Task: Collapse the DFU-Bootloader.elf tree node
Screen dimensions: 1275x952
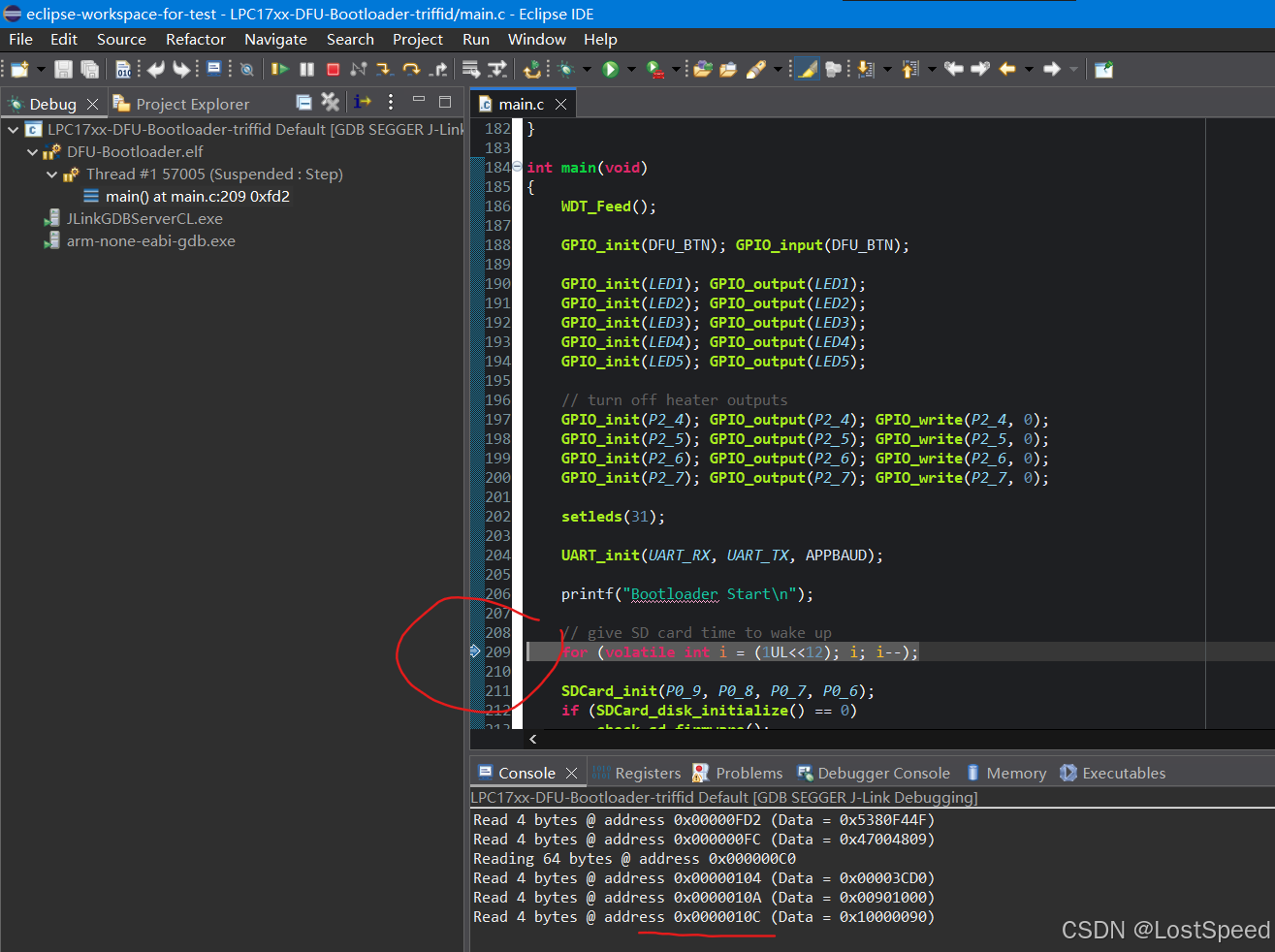Action: click(32, 151)
